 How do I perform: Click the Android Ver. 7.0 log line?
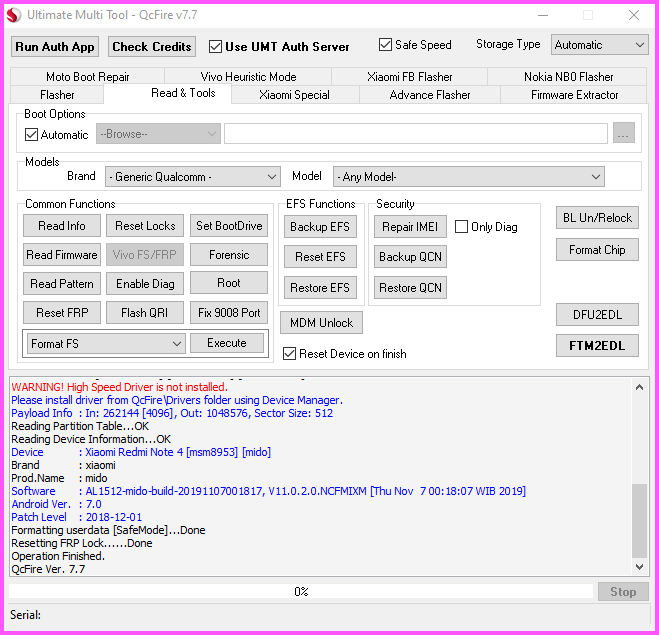coord(56,504)
